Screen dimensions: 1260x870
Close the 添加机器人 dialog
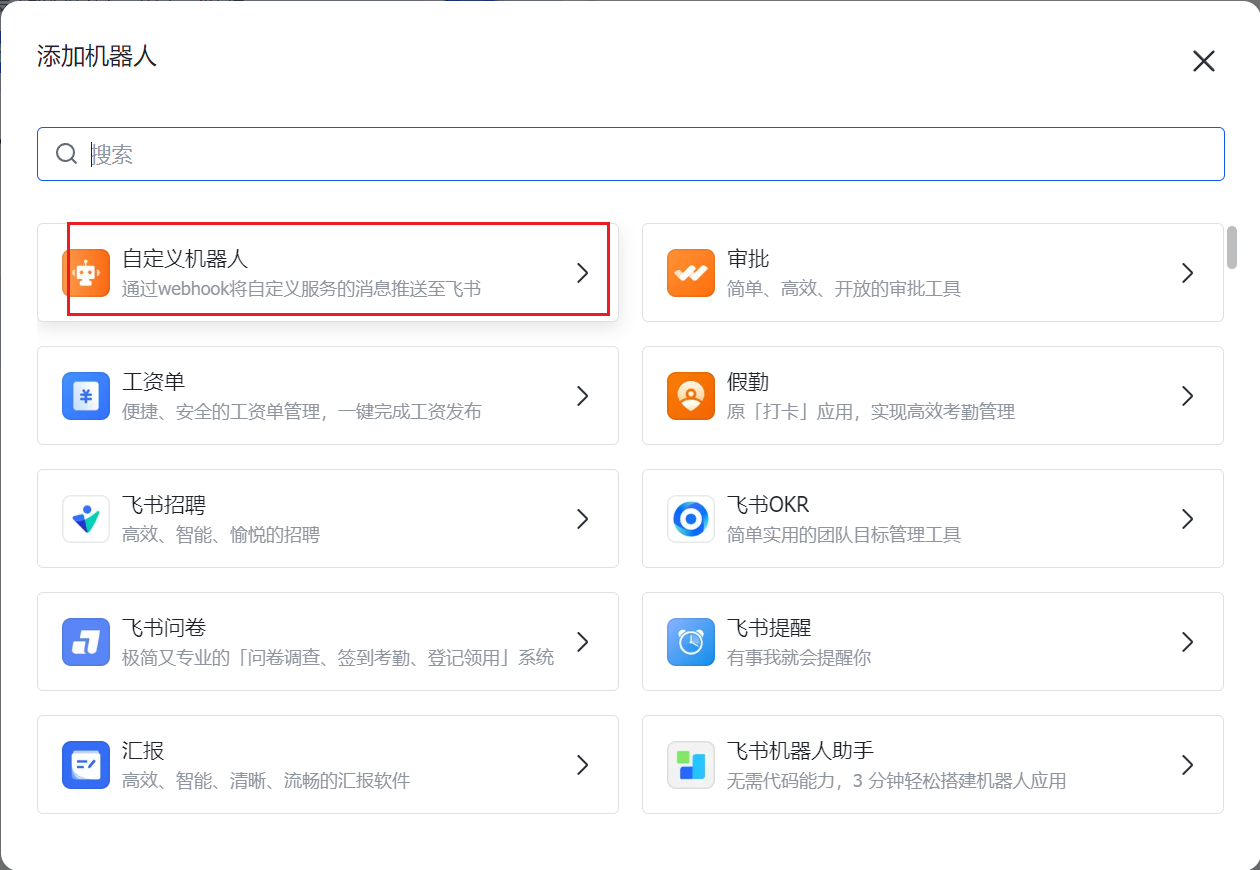[1204, 61]
